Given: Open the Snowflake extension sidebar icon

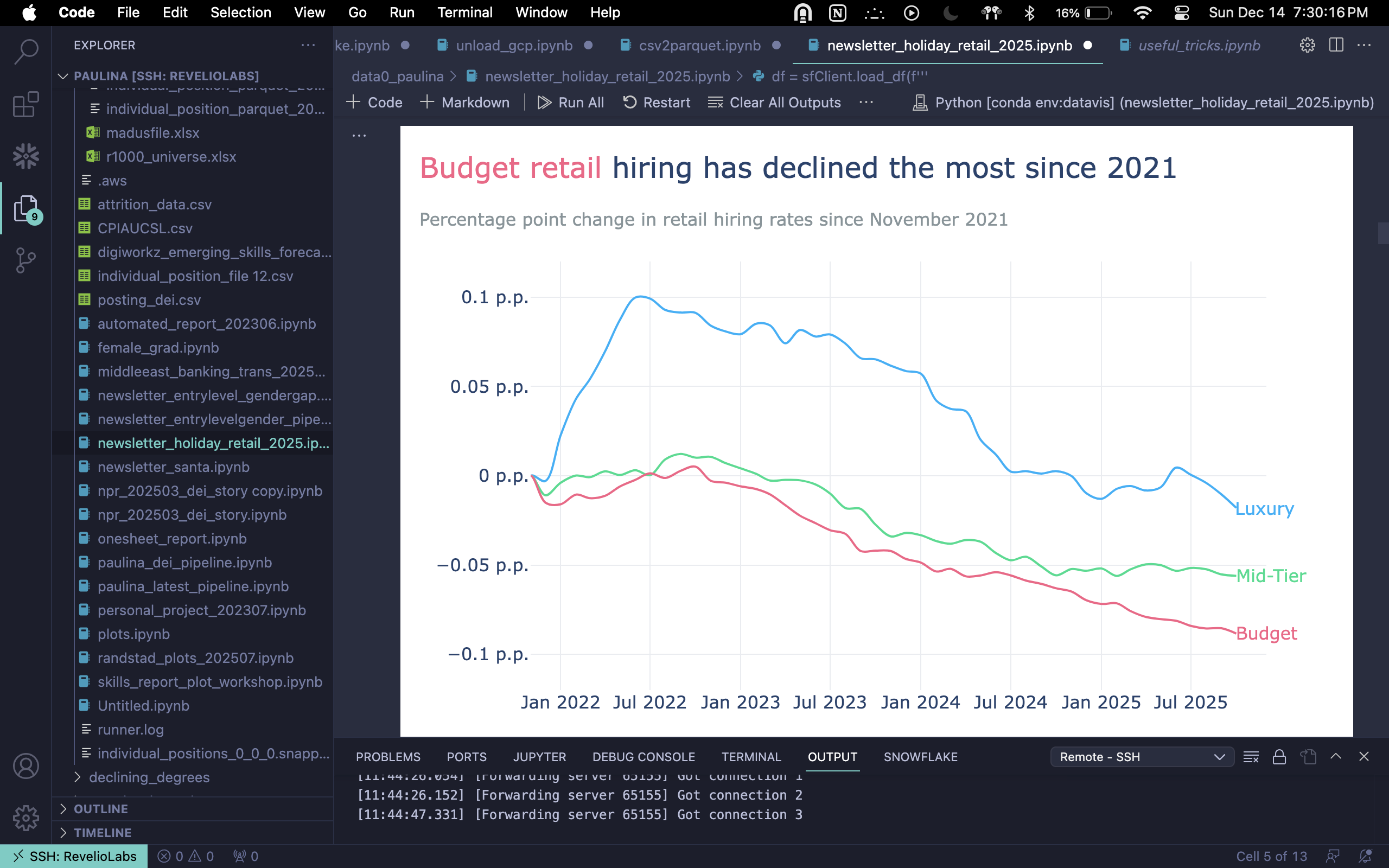Looking at the screenshot, I should pyautogui.click(x=26, y=156).
